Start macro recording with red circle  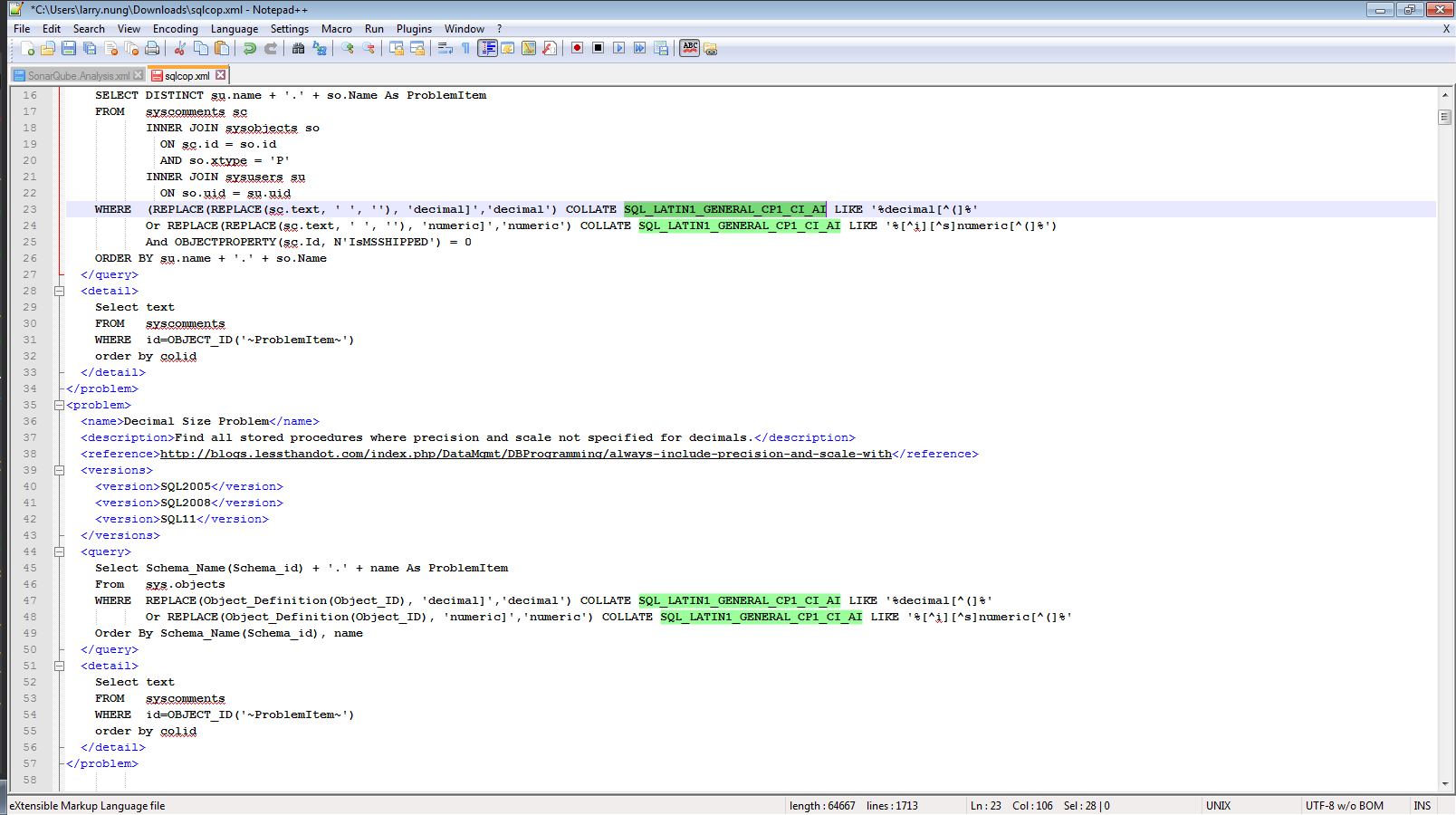pos(578,48)
